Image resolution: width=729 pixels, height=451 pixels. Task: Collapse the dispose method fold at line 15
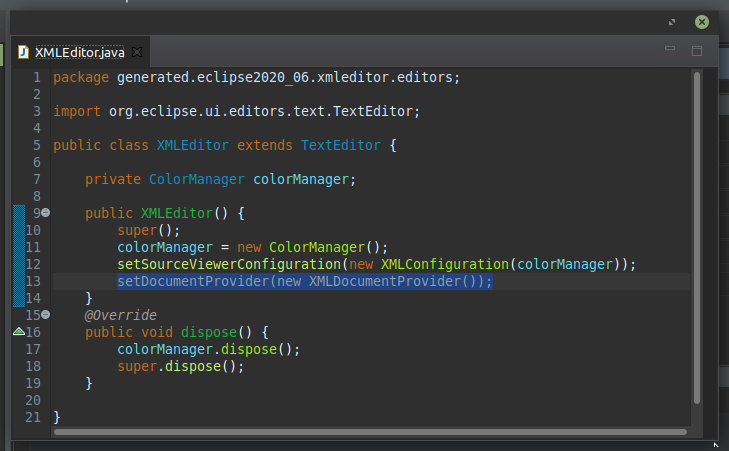pos(46,315)
